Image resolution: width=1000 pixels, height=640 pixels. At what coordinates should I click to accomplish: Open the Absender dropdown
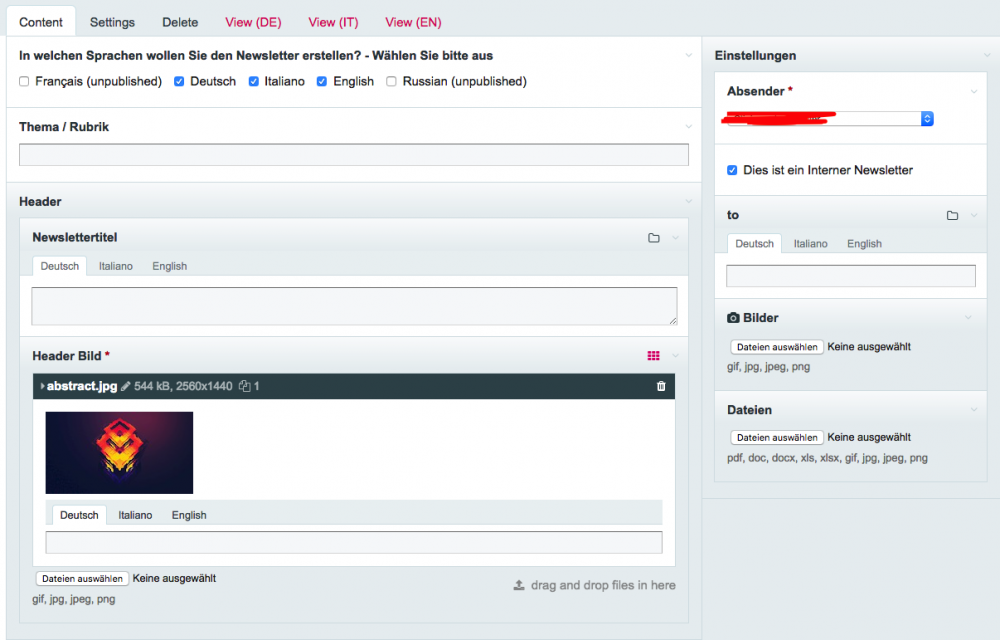tap(830, 119)
